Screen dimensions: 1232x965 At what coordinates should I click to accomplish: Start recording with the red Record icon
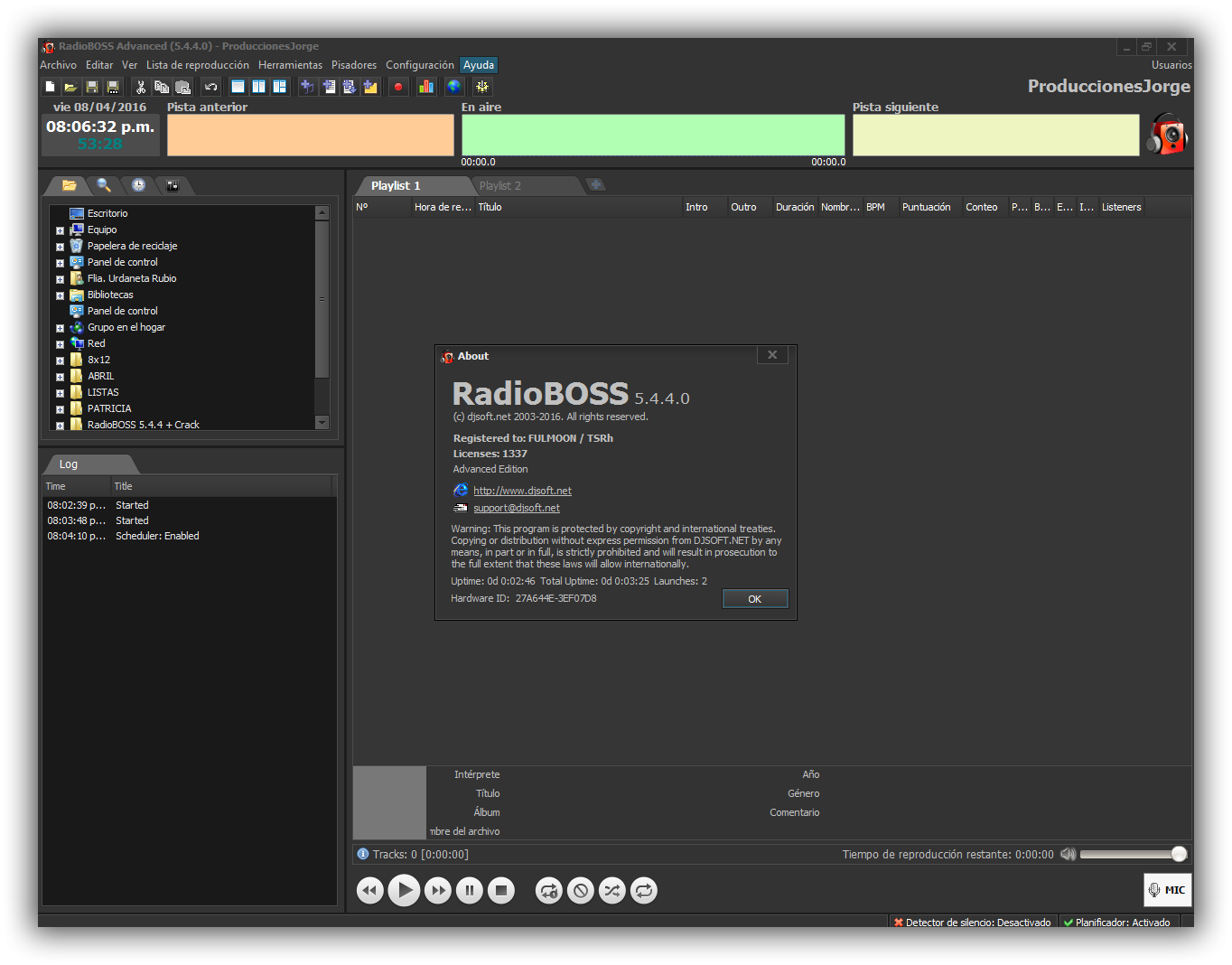(398, 86)
